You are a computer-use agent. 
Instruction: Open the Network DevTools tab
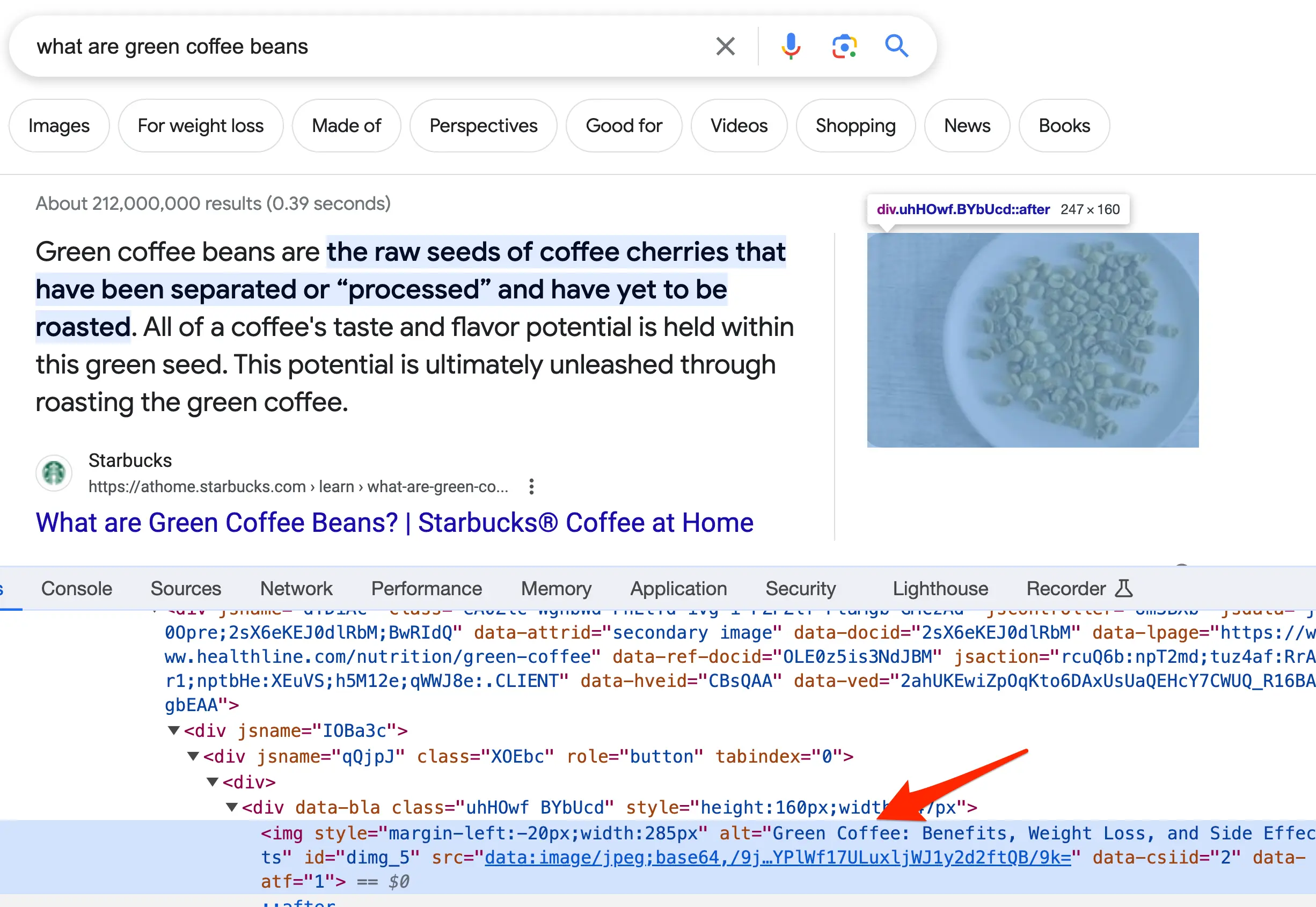(296, 588)
